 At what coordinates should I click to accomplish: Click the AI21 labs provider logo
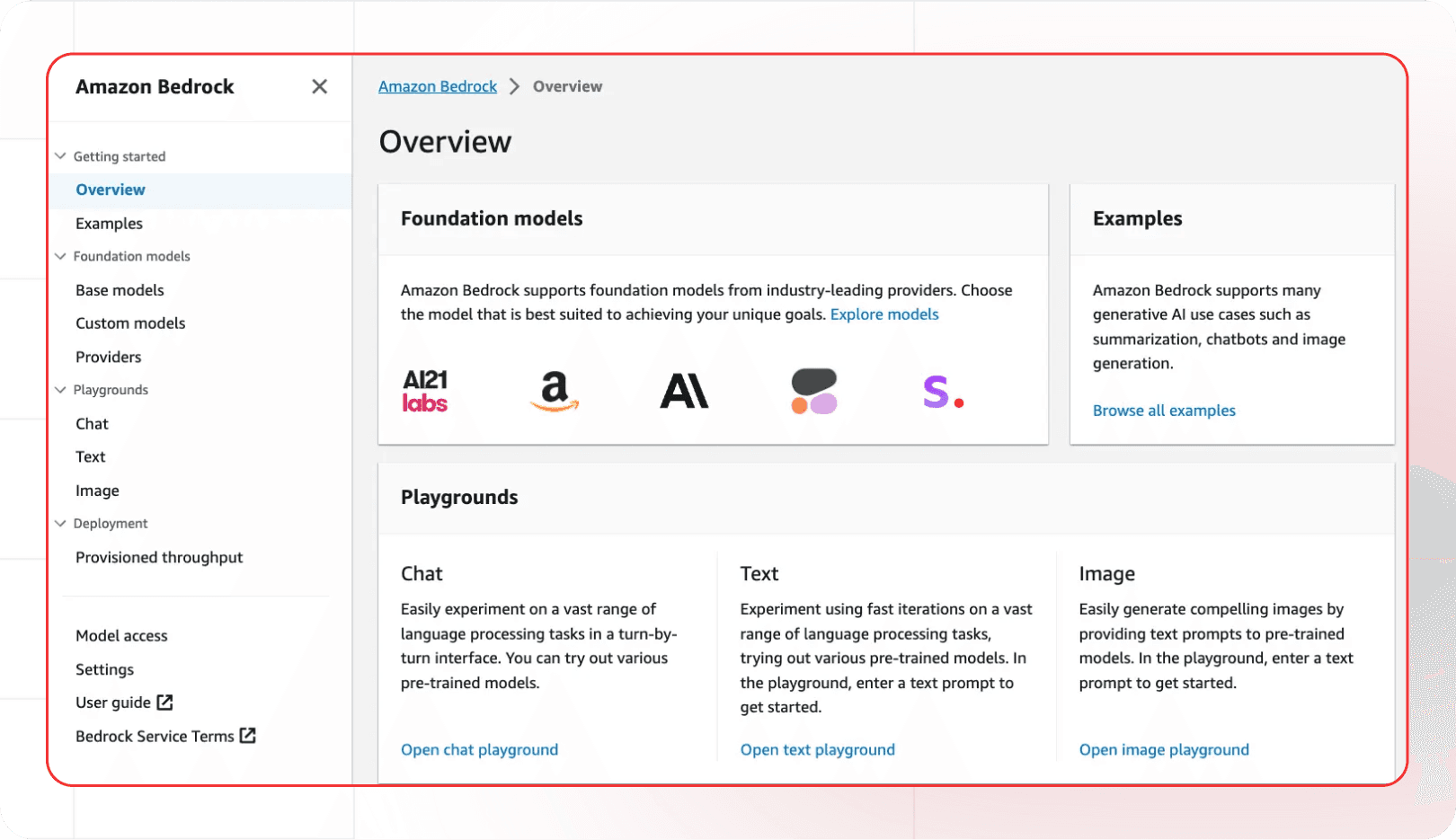coord(425,391)
